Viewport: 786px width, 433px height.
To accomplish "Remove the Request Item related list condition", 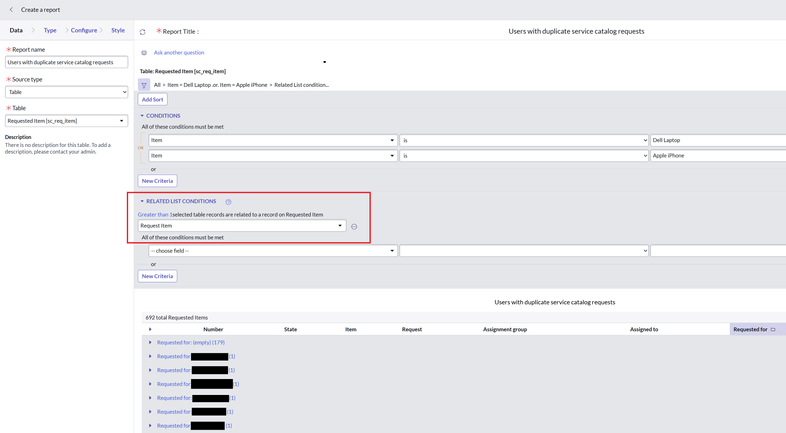I will 354,227.
